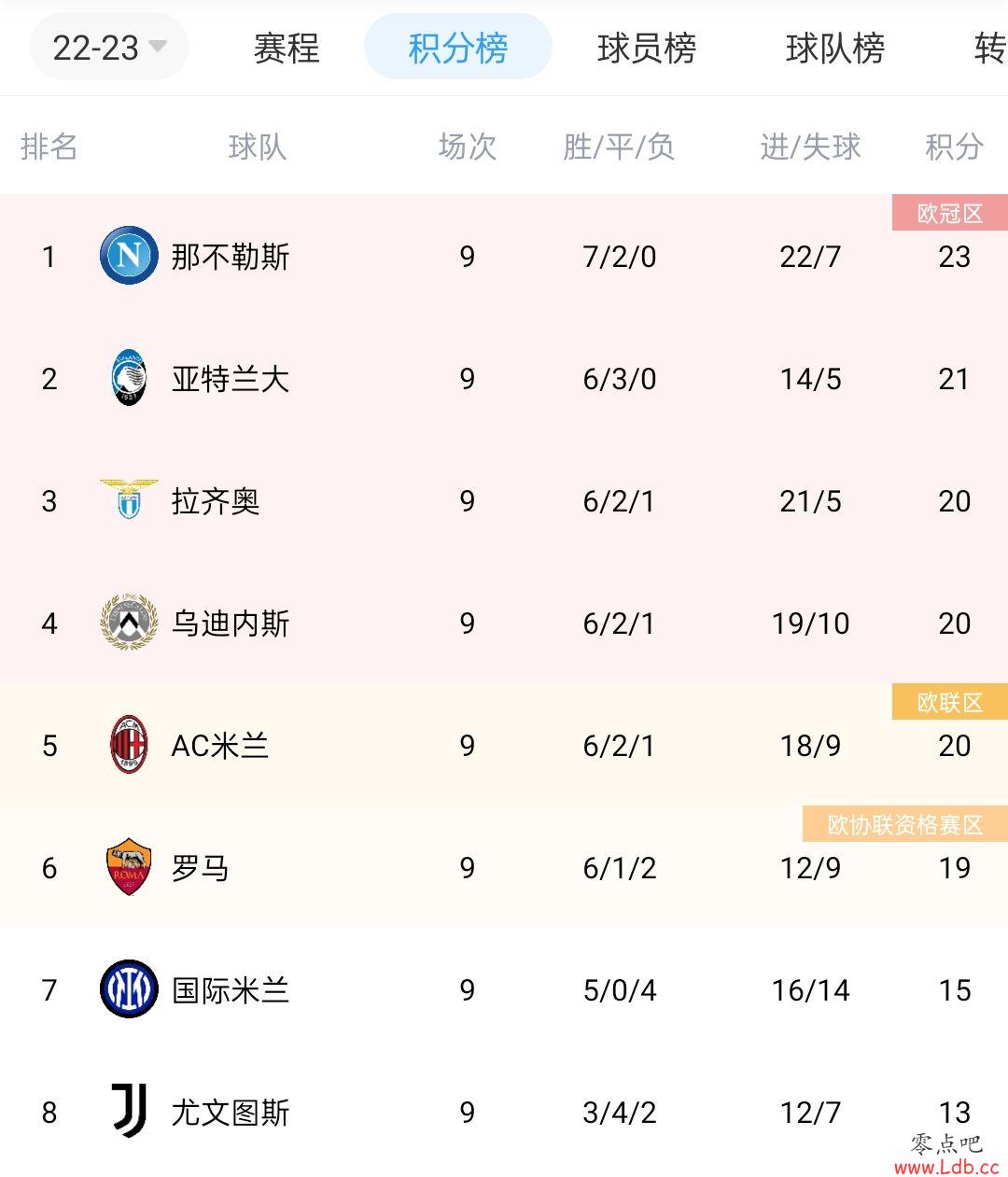
Task: Tap the Juventus J logo
Action: tap(129, 1111)
